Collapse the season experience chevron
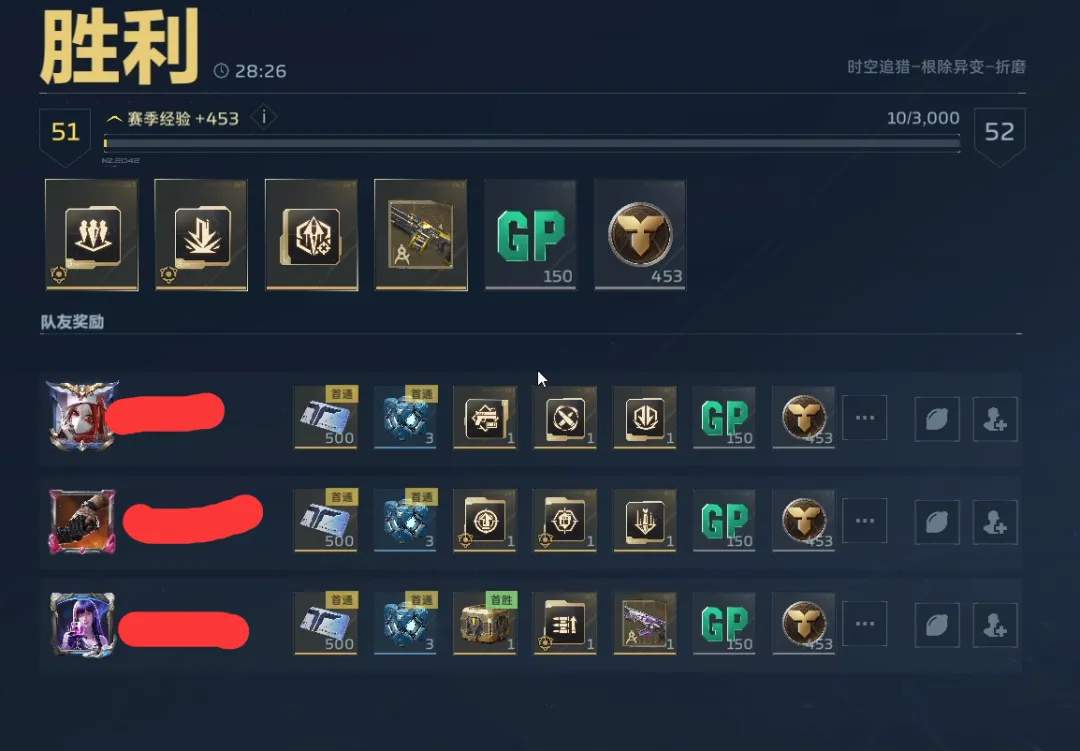Viewport: 1080px width, 751px height. 114,119
